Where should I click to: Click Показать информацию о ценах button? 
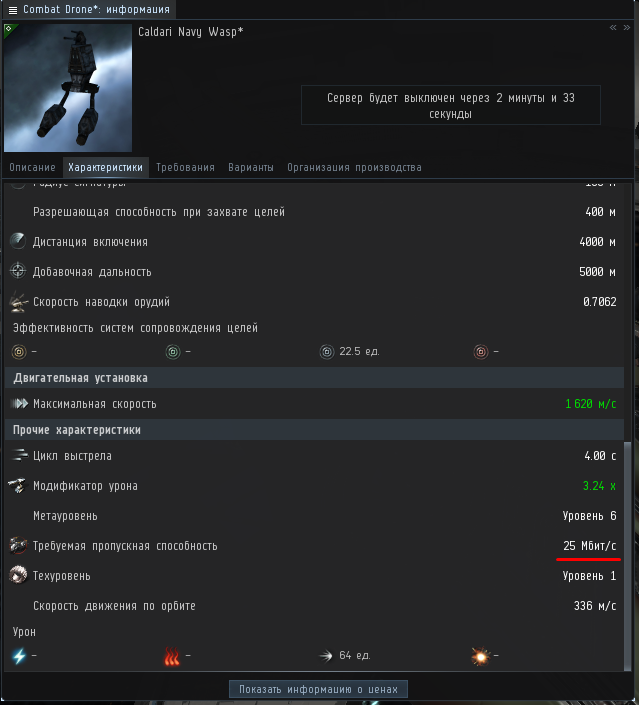point(318,689)
